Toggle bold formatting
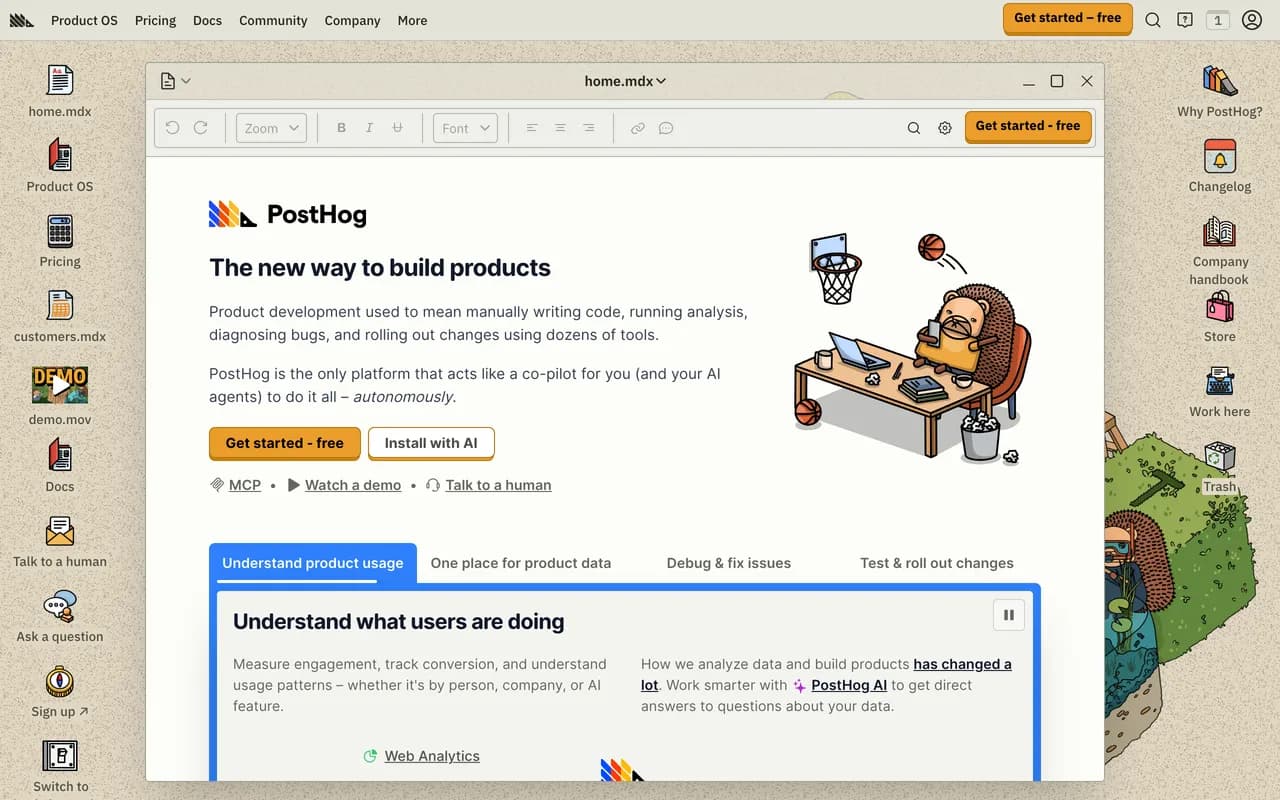Viewport: 1280px width, 800px height. click(341, 128)
